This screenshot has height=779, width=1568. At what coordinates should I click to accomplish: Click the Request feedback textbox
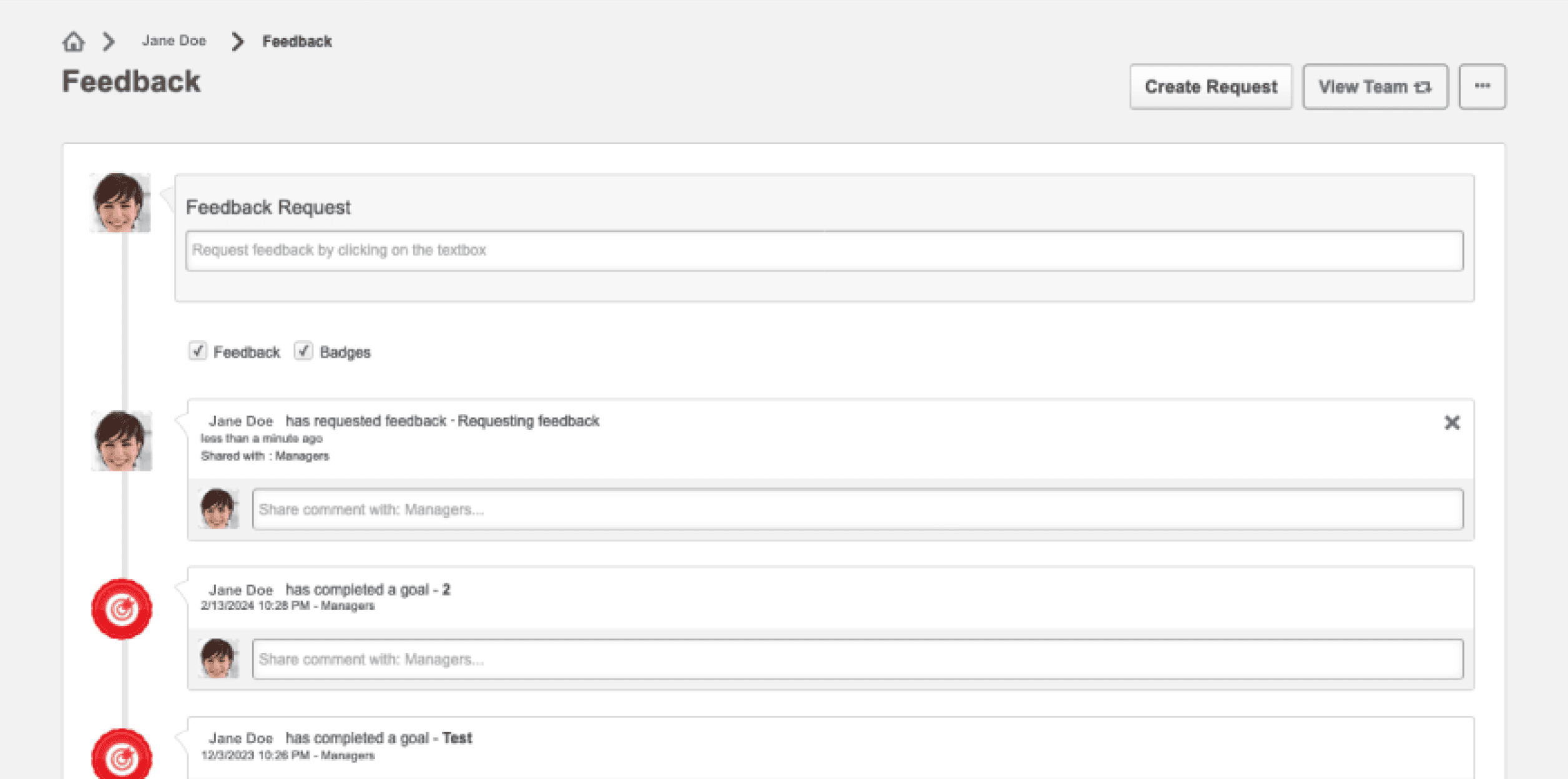click(824, 250)
